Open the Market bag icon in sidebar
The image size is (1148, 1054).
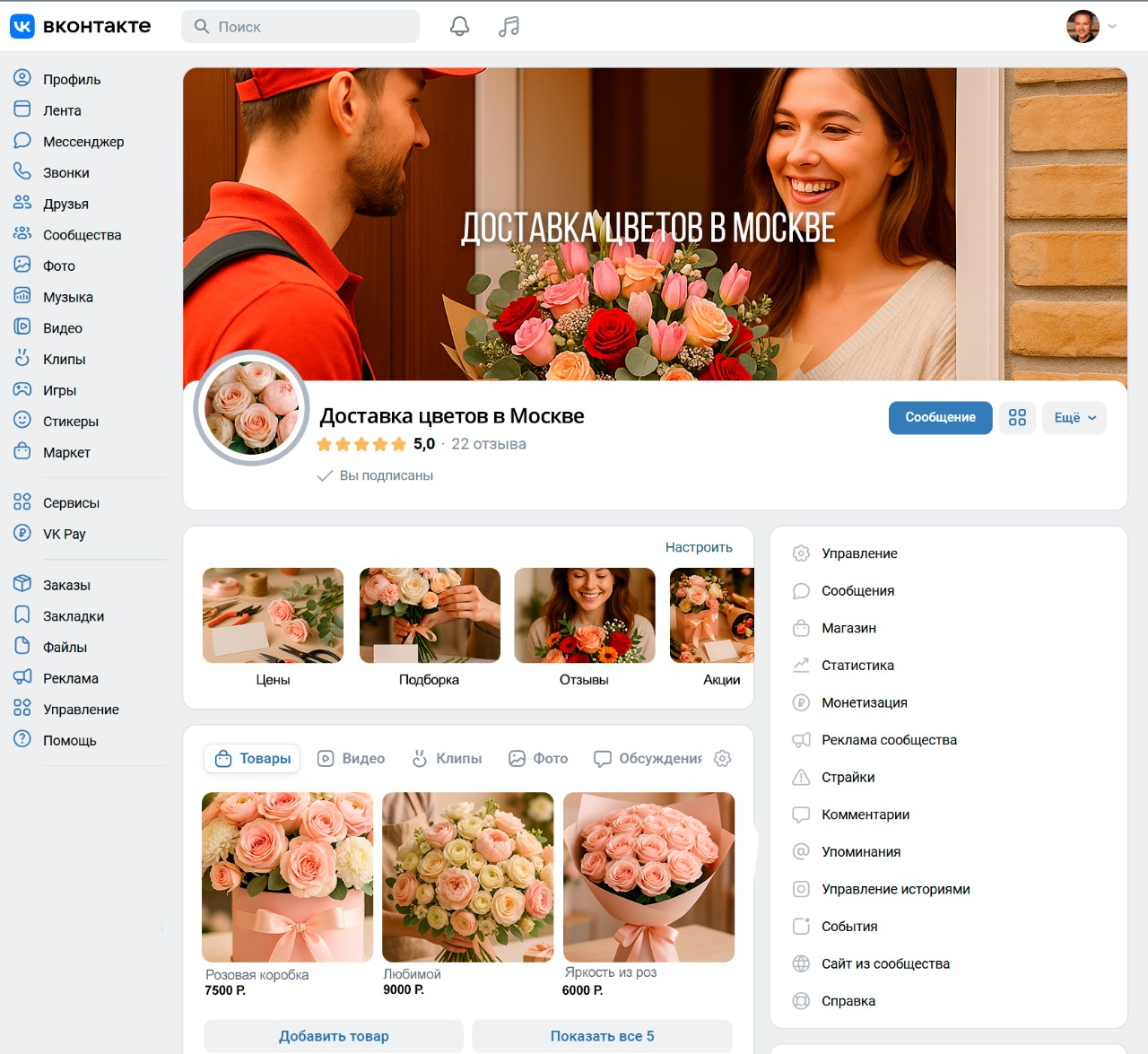22,451
